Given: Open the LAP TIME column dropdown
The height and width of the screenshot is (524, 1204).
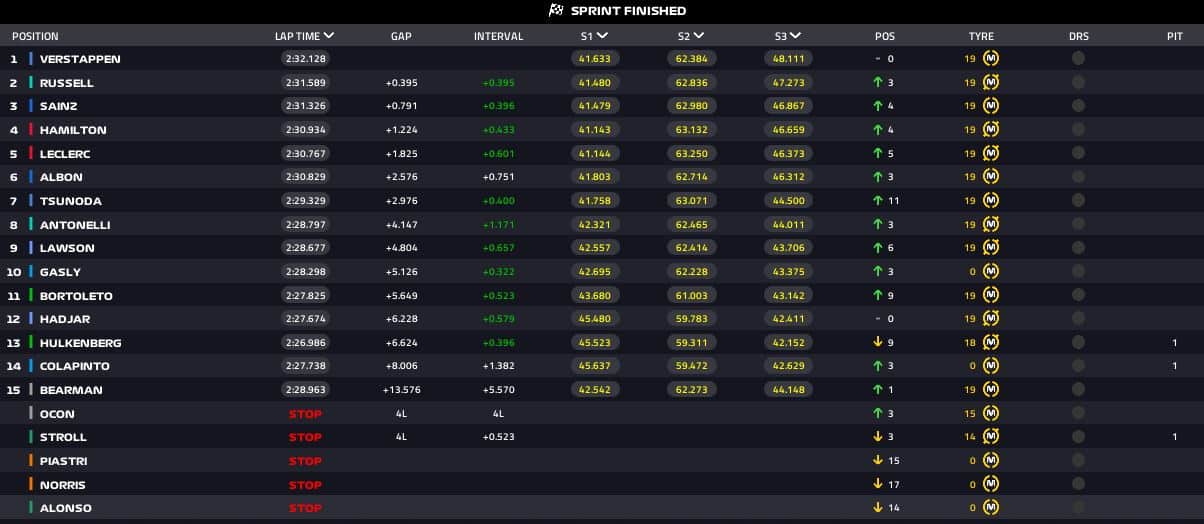Looking at the screenshot, I should [329, 36].
